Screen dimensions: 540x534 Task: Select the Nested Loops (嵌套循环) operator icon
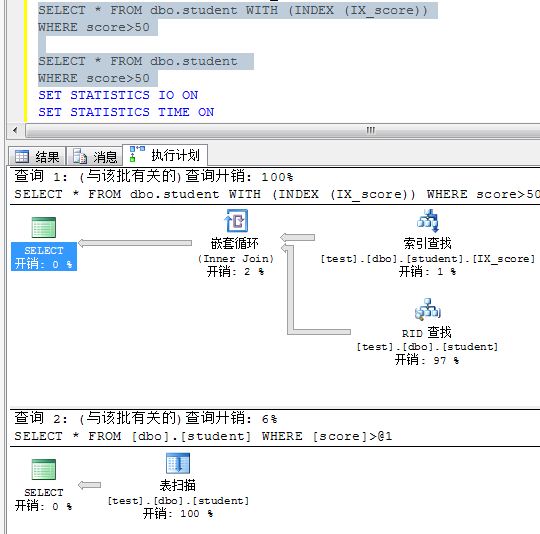coord(236,220)
